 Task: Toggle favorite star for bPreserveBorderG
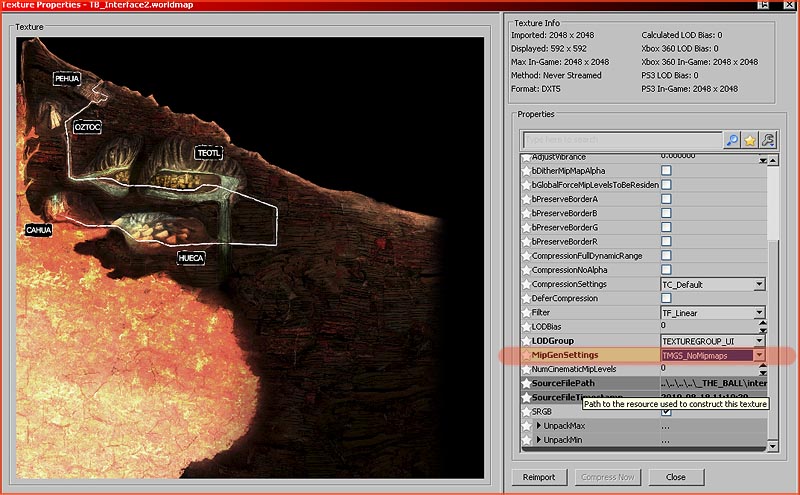526,228
